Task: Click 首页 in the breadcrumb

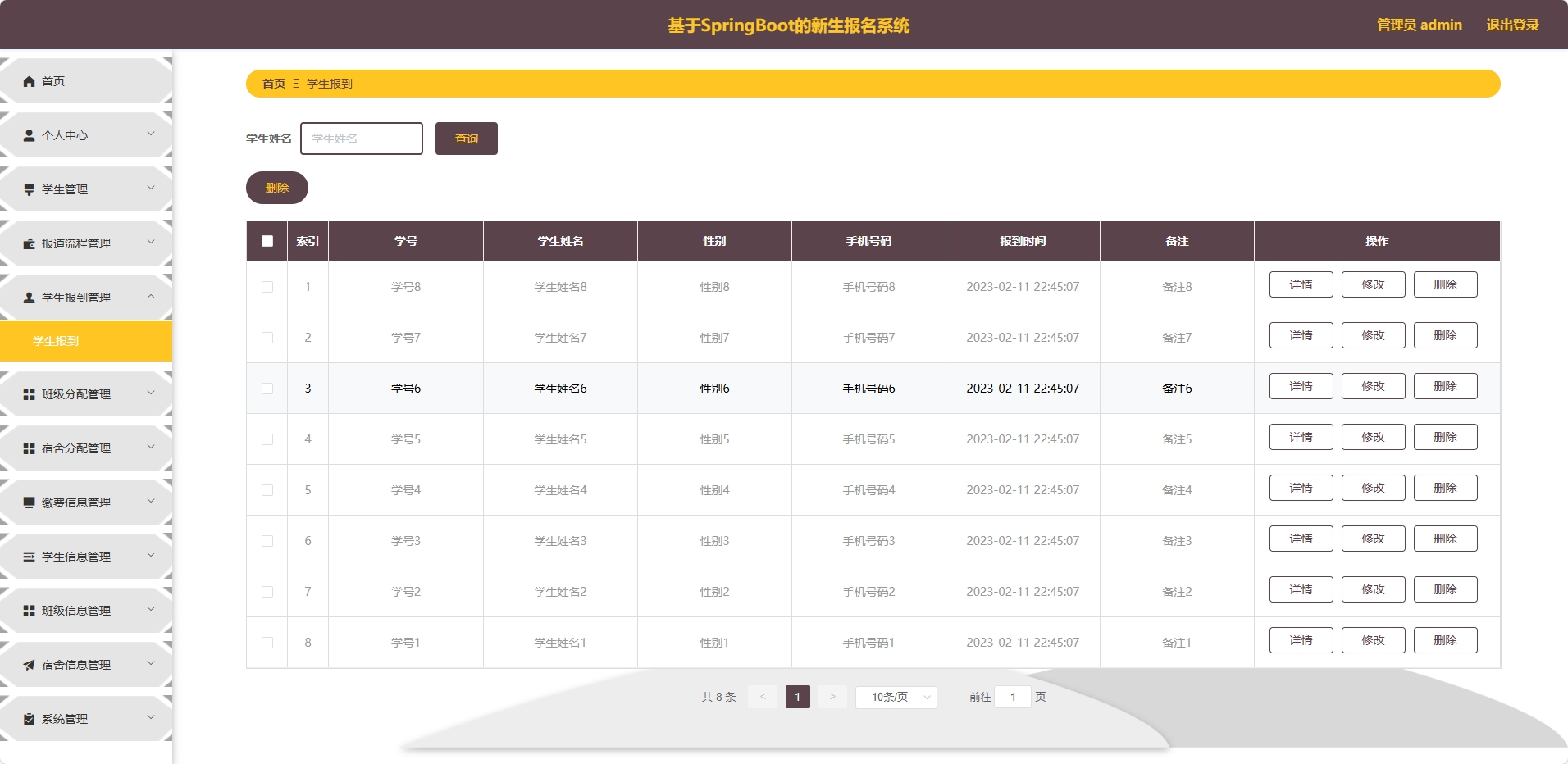Action: [x=274, y=84]
